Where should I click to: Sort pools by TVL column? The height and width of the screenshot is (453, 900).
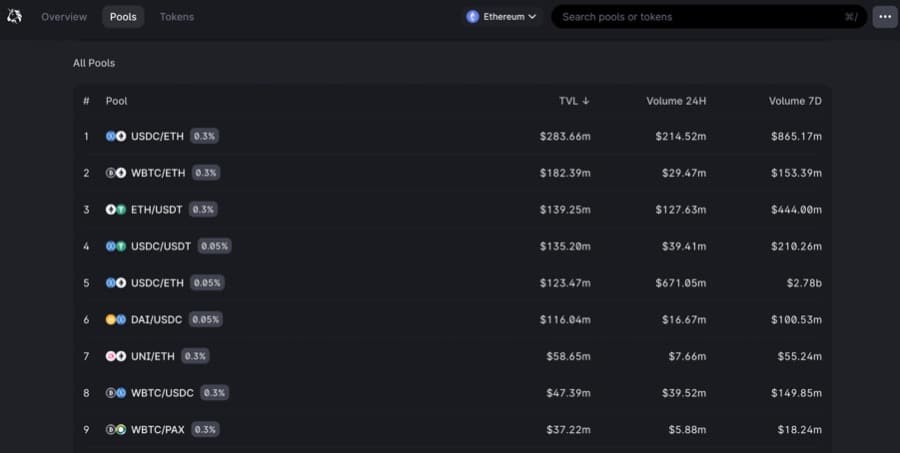(x=574, y=101)
